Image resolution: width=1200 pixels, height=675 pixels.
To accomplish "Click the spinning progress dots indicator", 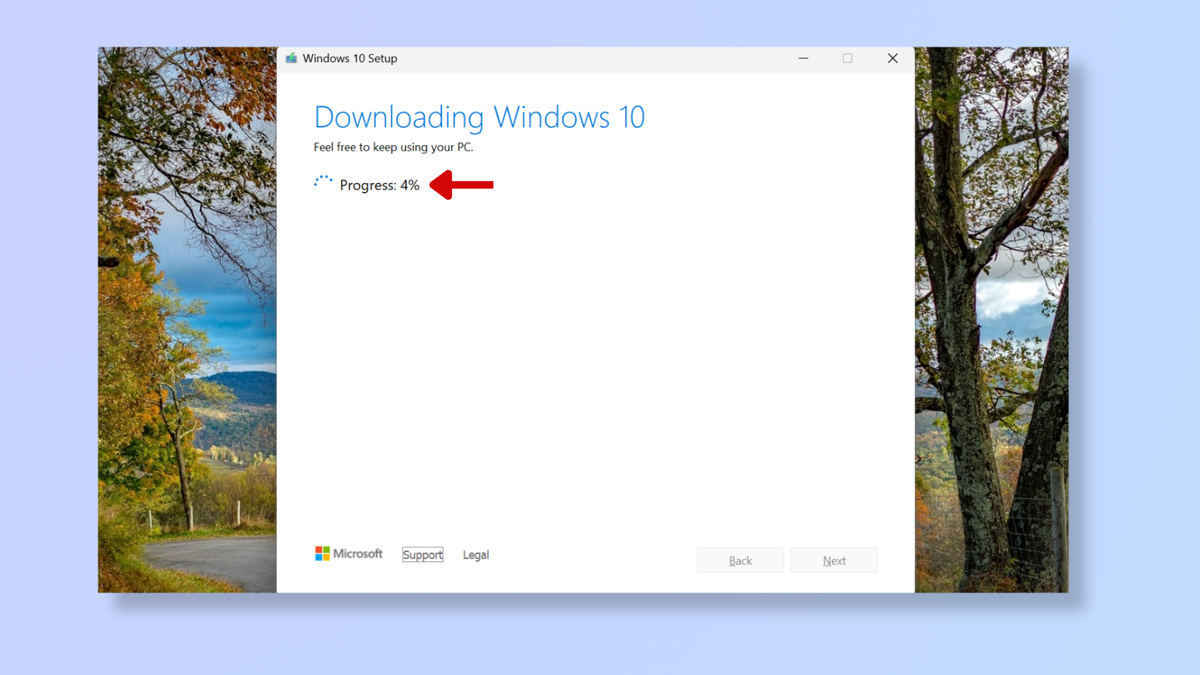I will (x=322, y=182).
